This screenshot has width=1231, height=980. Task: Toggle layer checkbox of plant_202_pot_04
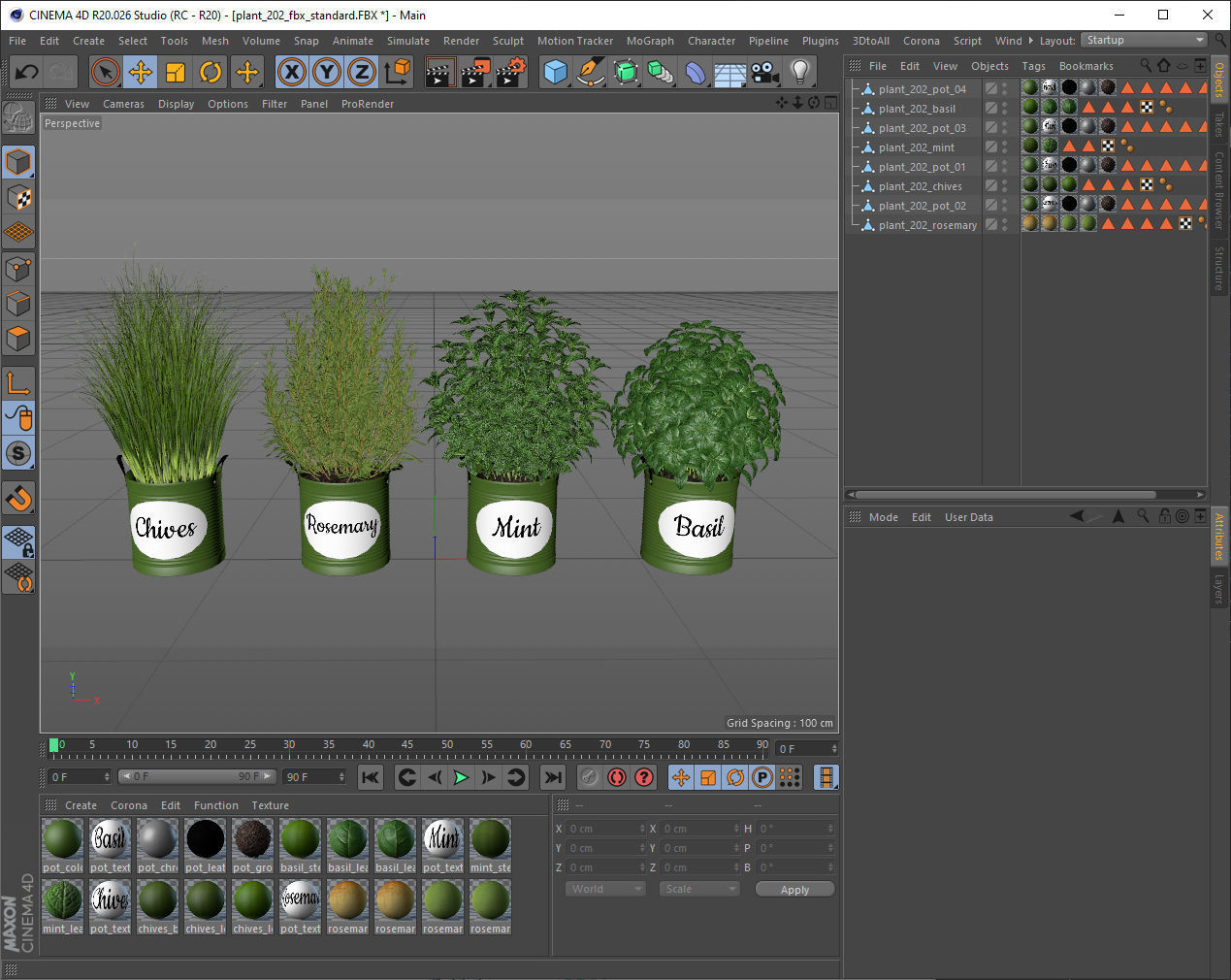click(990, 88)
